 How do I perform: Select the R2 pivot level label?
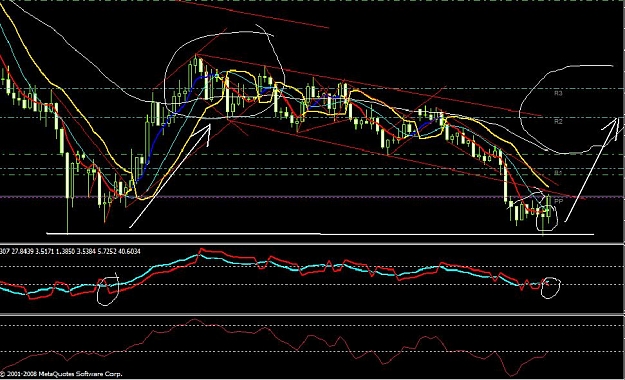coord(558,121)
